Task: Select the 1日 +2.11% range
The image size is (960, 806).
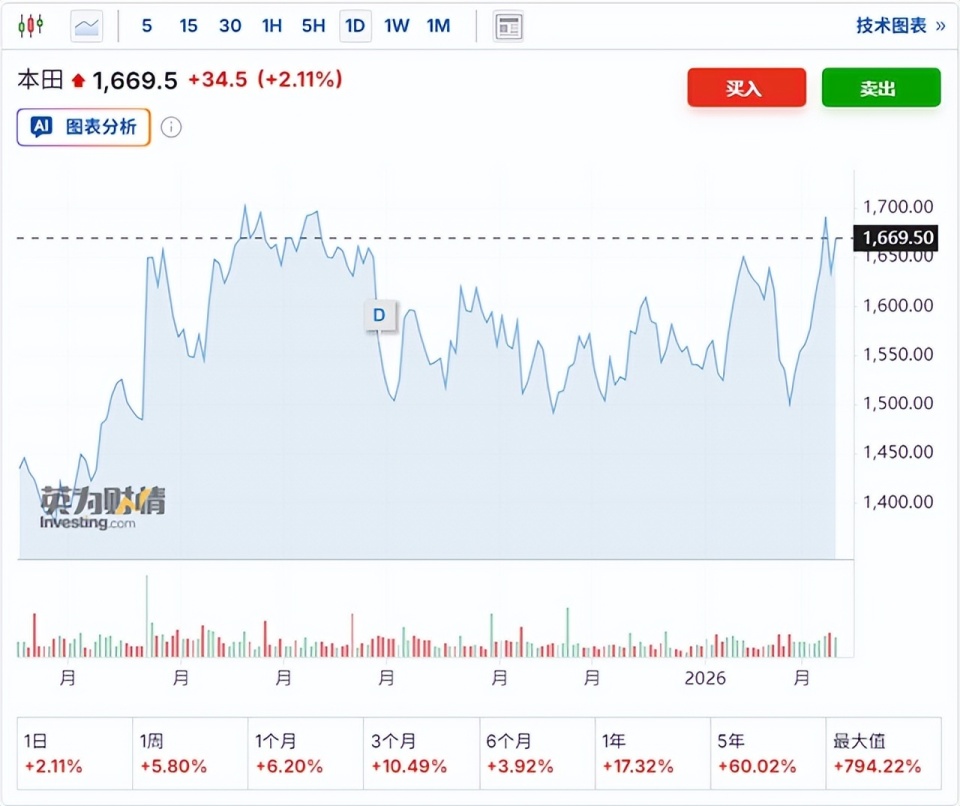Action: coord(75,753)
